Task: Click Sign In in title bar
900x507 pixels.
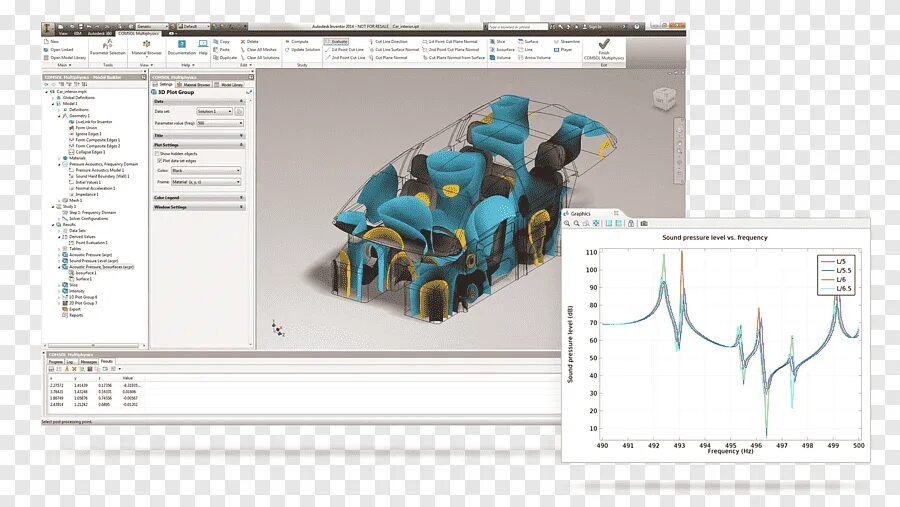Action: [592, 26]
